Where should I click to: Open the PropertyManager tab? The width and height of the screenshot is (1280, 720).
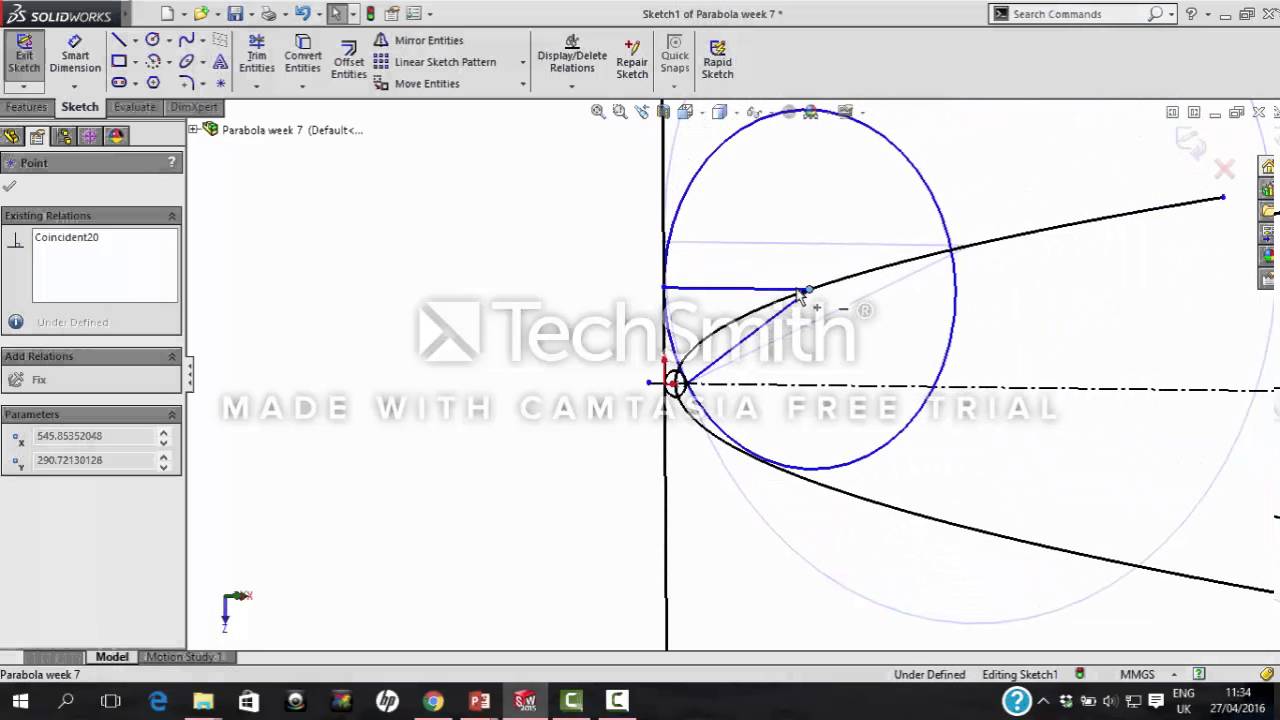tap(38, 136)
